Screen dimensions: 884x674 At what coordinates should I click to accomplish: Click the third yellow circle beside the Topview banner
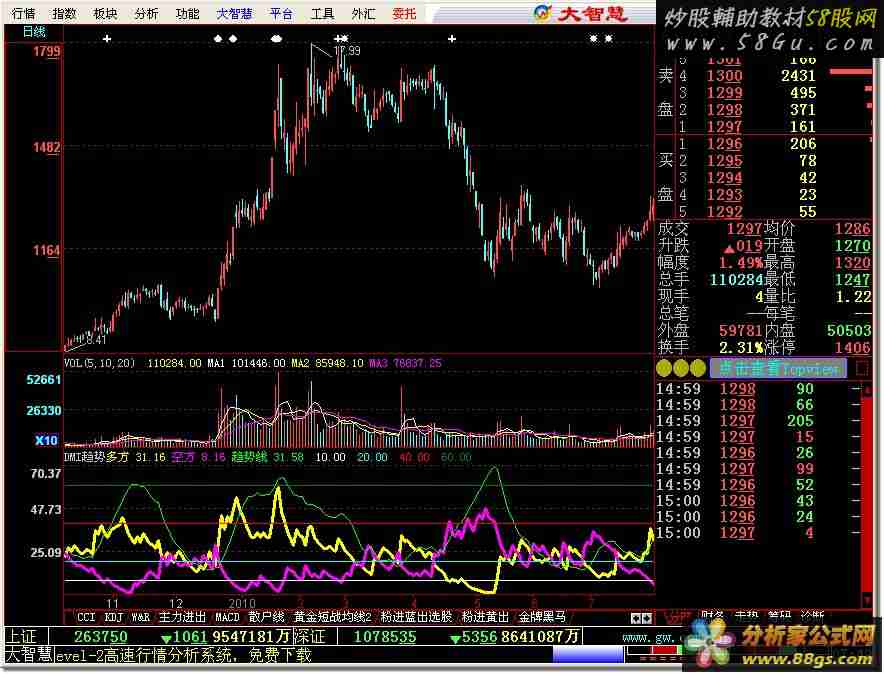pyautogui.click(x=698, y=369)
